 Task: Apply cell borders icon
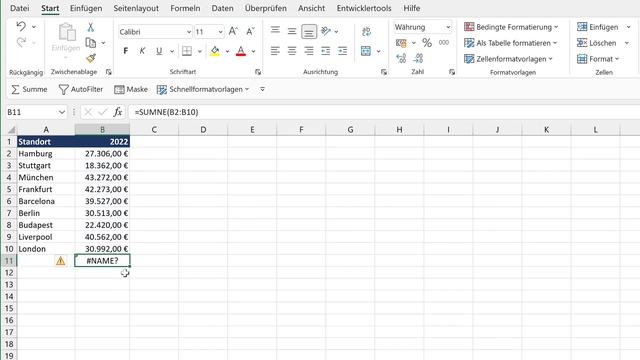[x=187, y=51]
